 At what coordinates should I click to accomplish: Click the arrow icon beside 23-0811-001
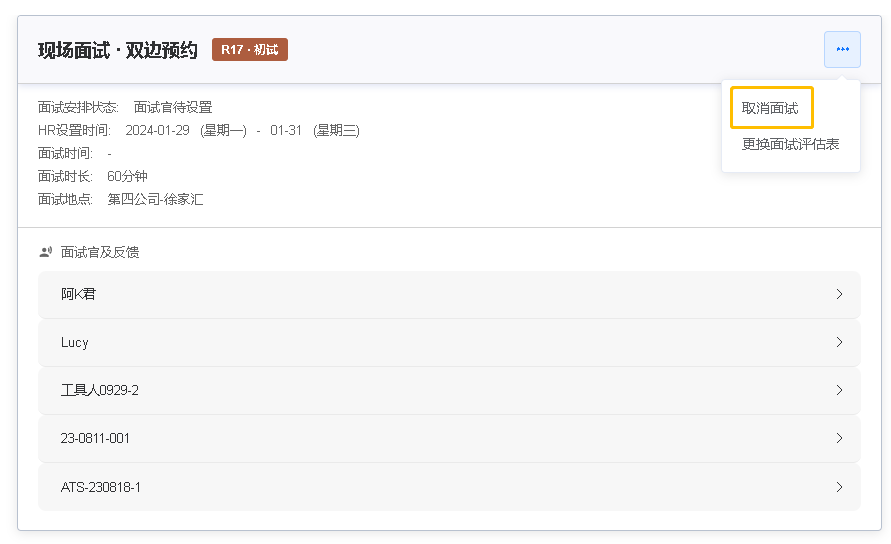coord(839,438)
